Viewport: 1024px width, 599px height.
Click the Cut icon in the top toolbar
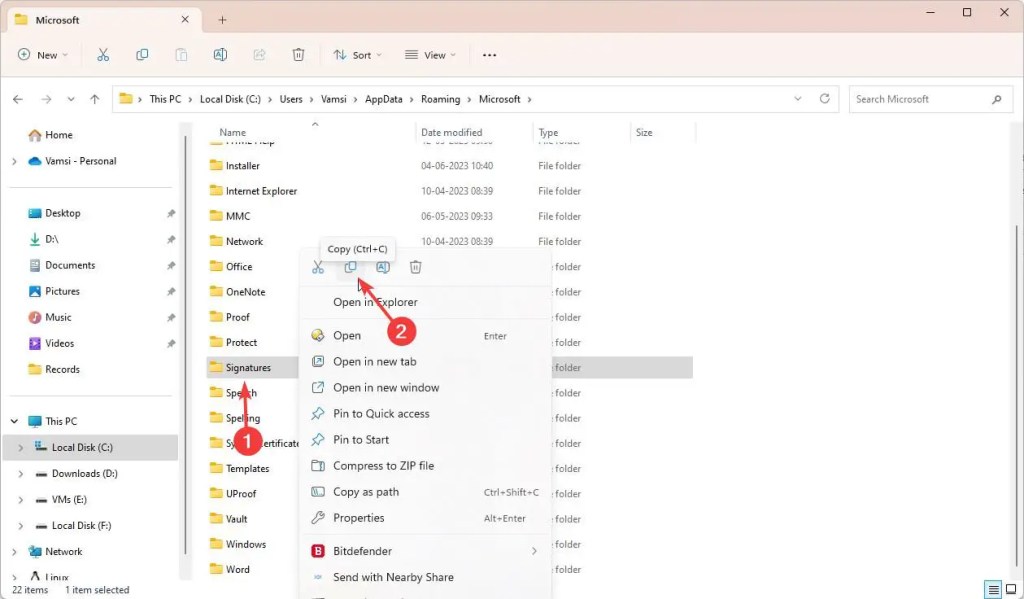(x=103, y=55)
